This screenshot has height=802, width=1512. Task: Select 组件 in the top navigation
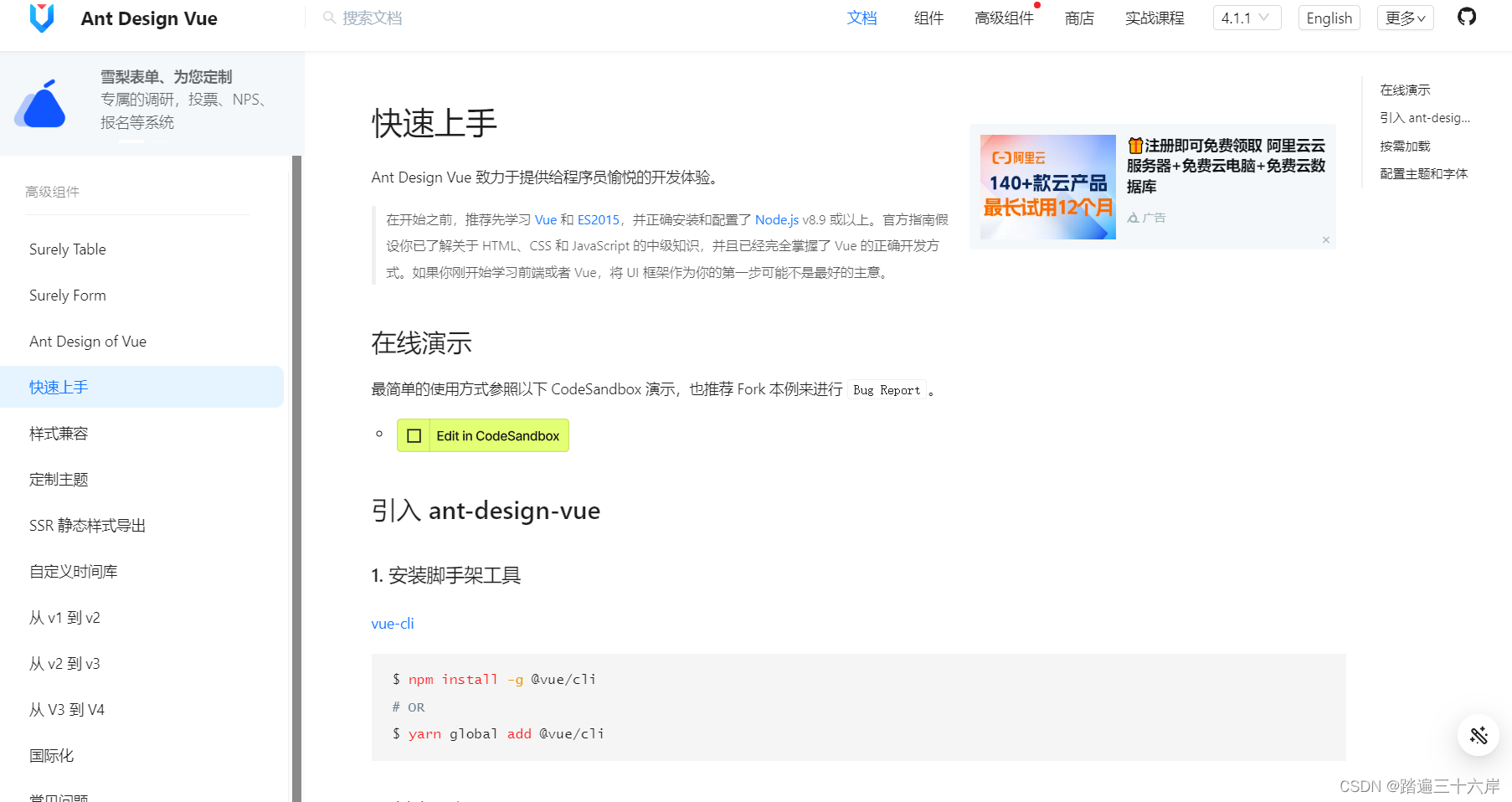(x=928, y=18)
